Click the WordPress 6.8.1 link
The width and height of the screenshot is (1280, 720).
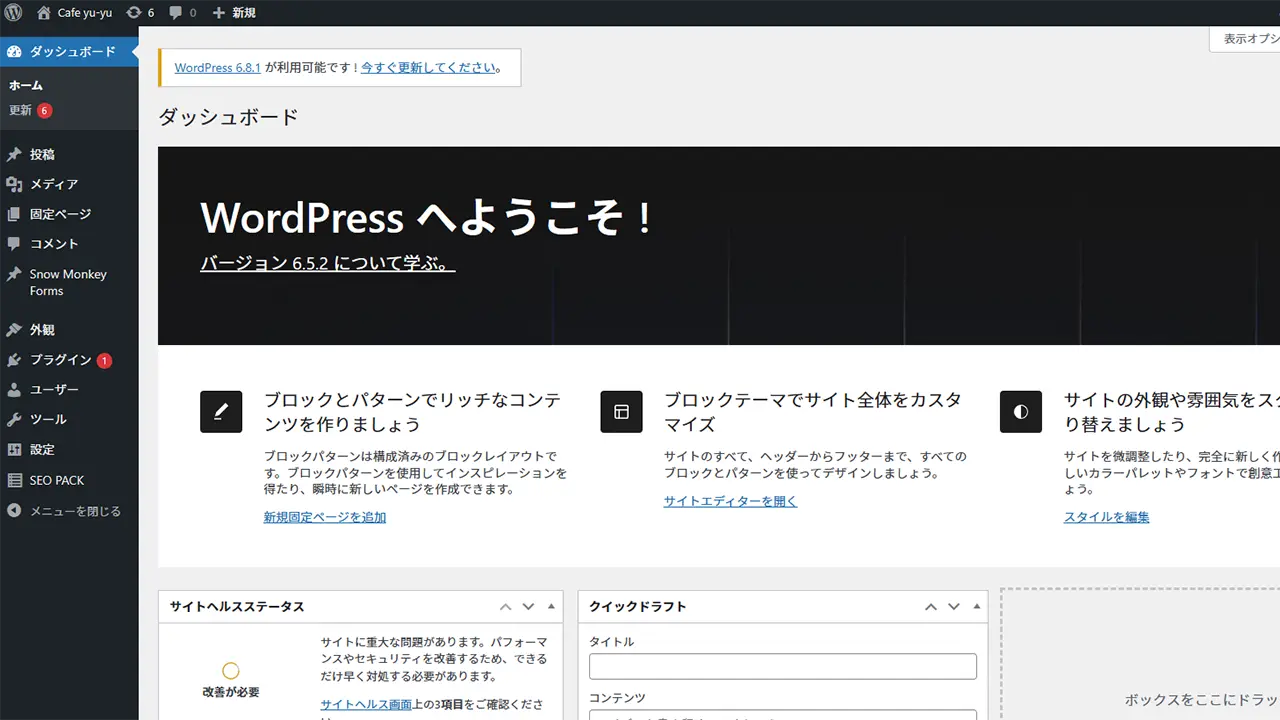[218, 68]
